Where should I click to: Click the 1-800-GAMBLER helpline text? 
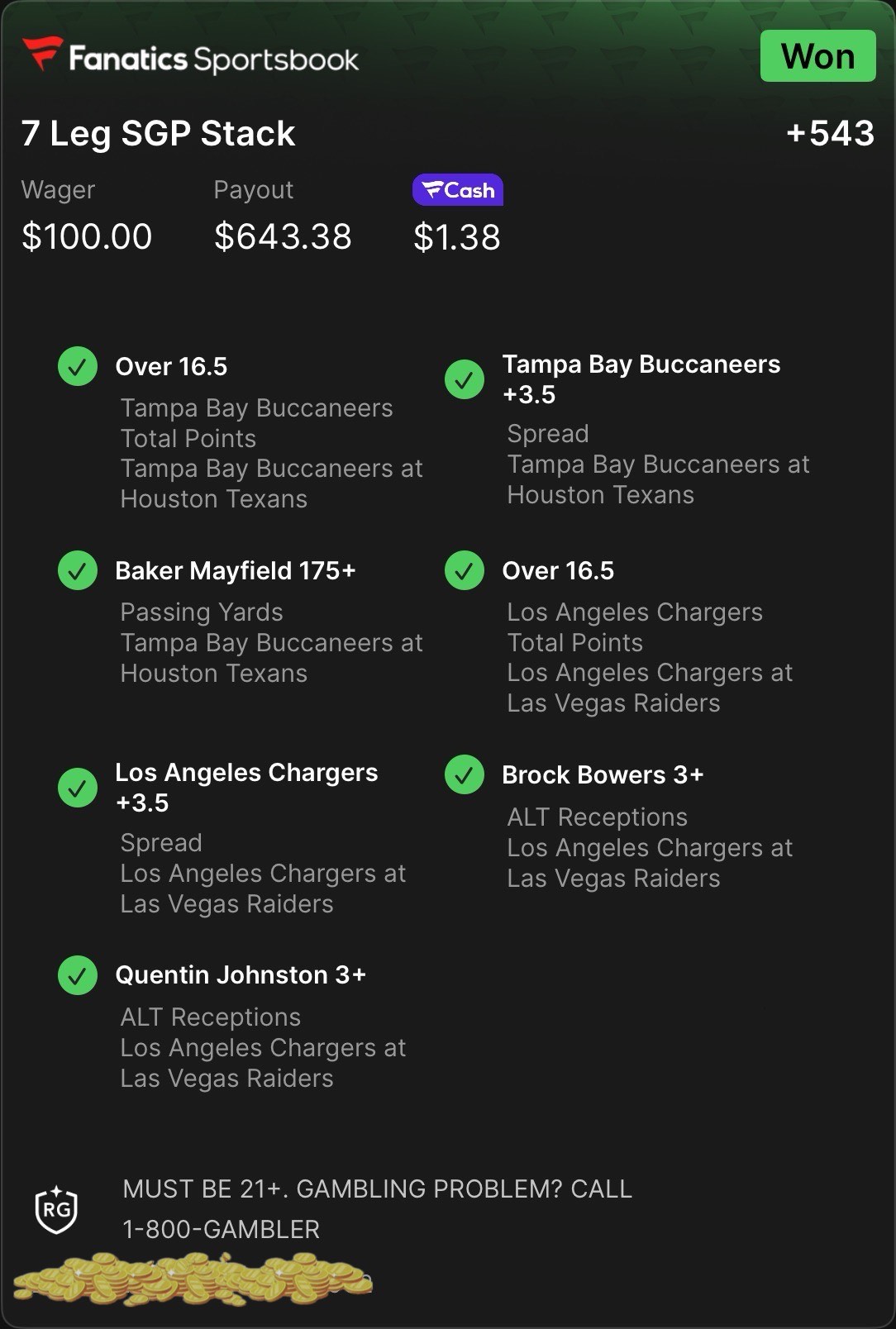pyautogui.click(x=221, y=1229)
